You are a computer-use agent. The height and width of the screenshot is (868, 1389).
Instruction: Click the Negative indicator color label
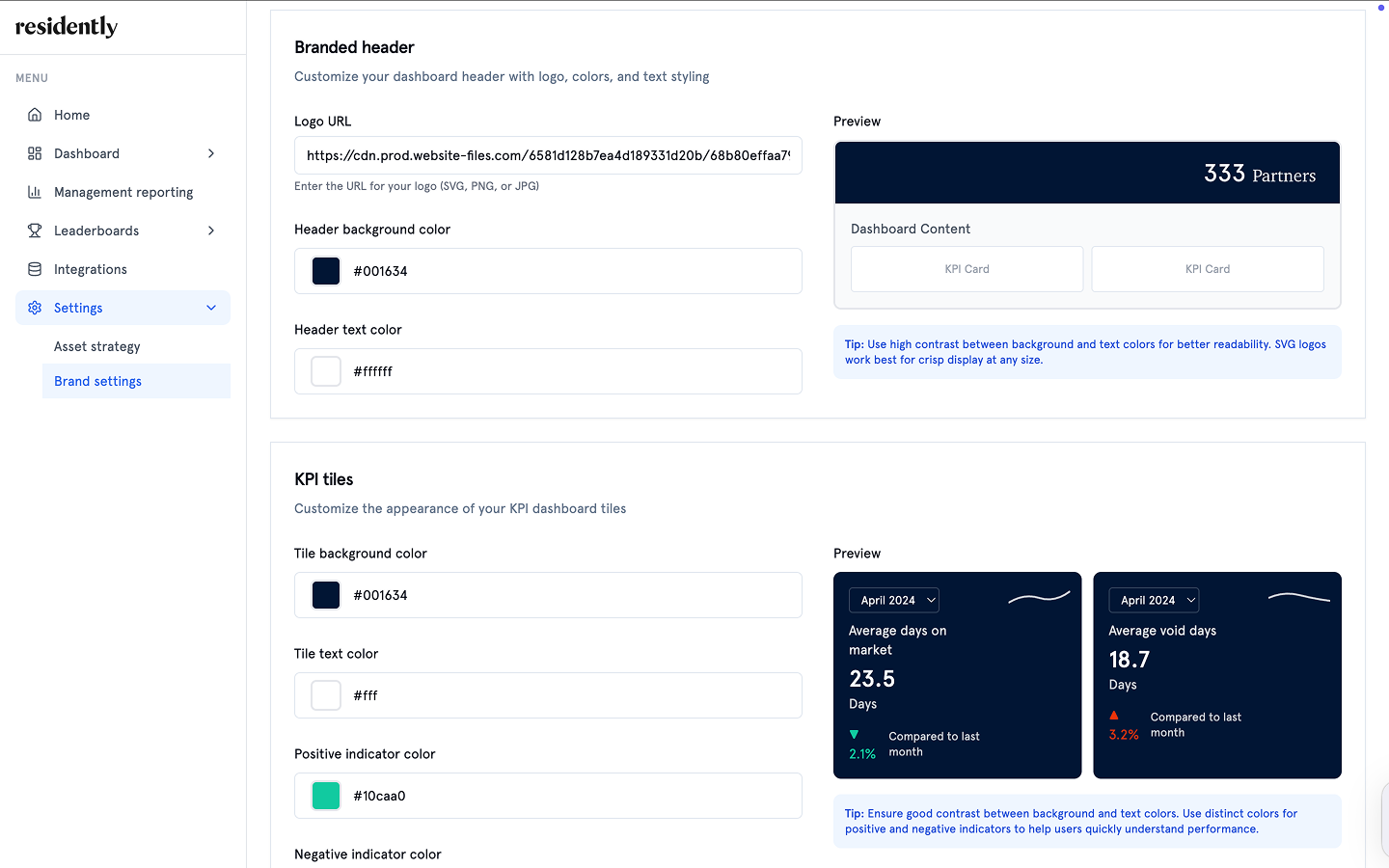[x=368, y=854]
